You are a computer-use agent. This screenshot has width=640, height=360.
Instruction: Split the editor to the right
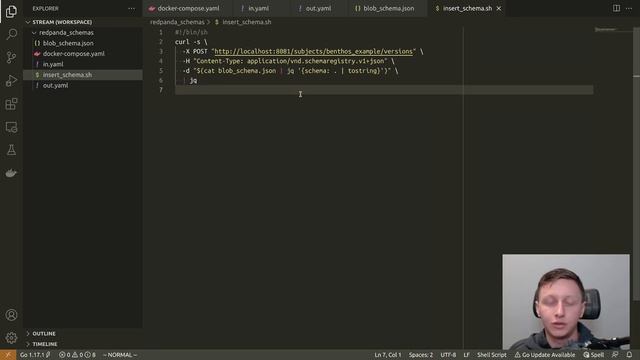click(616, 8)
